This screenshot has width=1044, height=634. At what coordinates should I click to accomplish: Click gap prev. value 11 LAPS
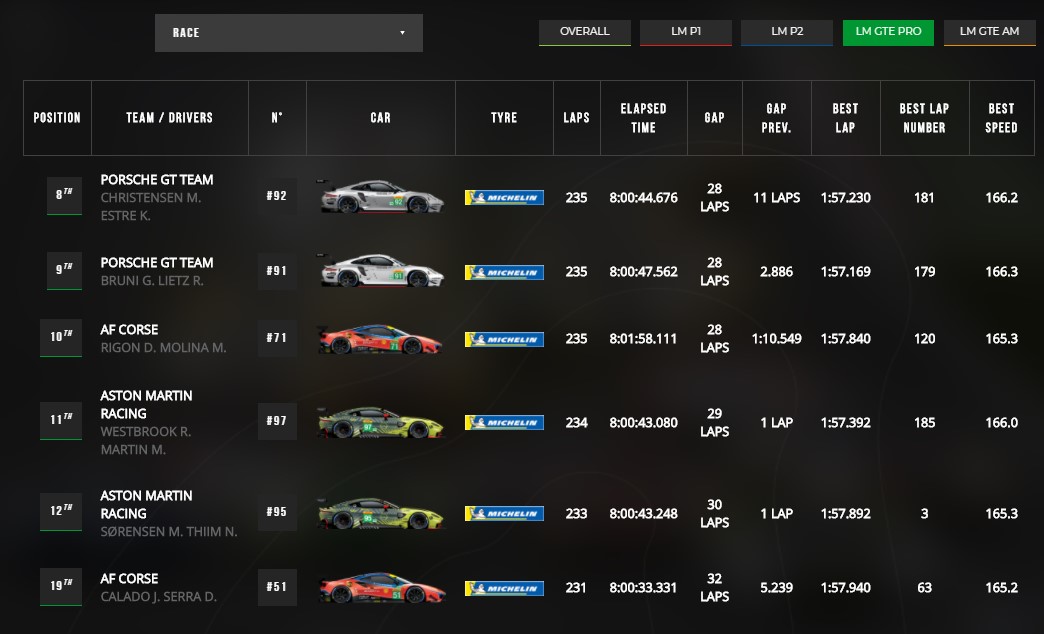[x=776, y=198]
